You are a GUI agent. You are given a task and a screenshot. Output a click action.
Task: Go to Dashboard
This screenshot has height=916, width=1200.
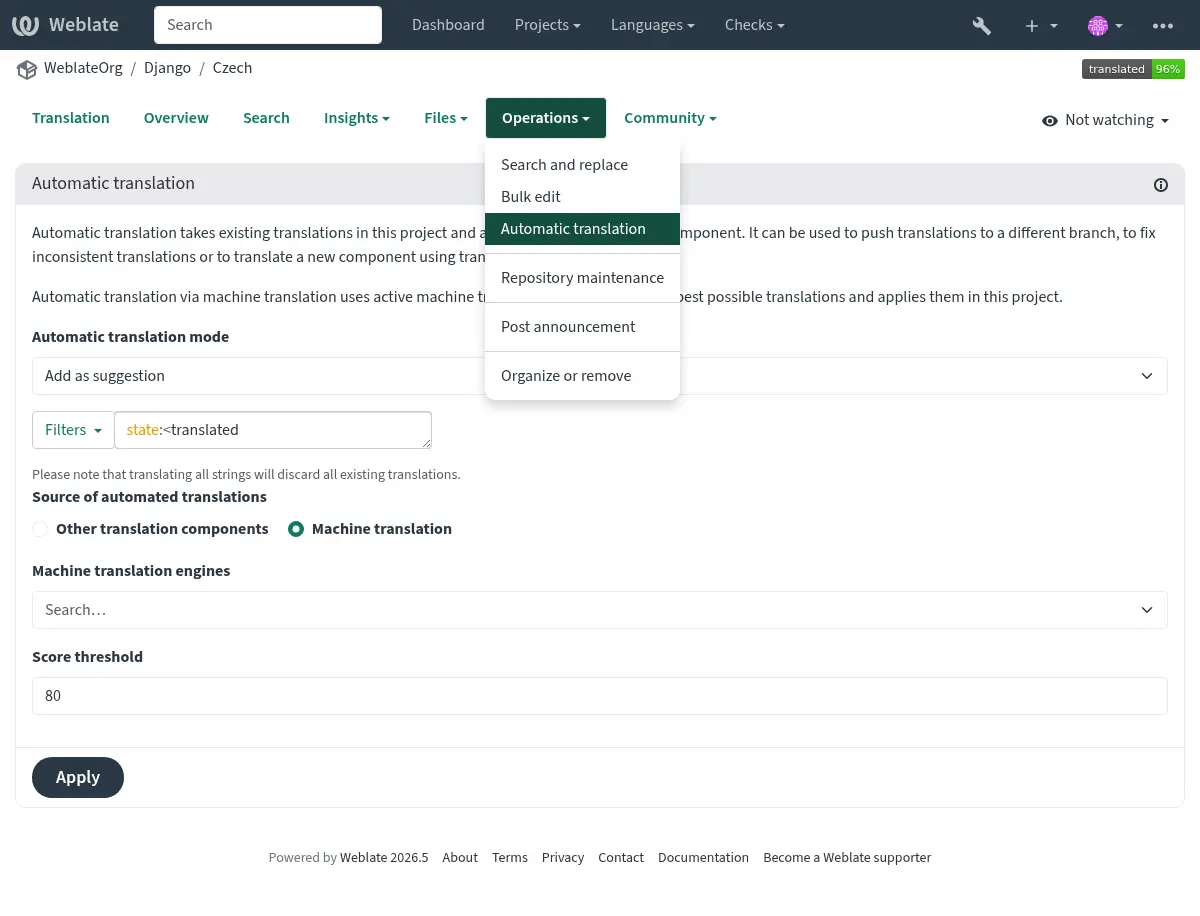[448, 25]
